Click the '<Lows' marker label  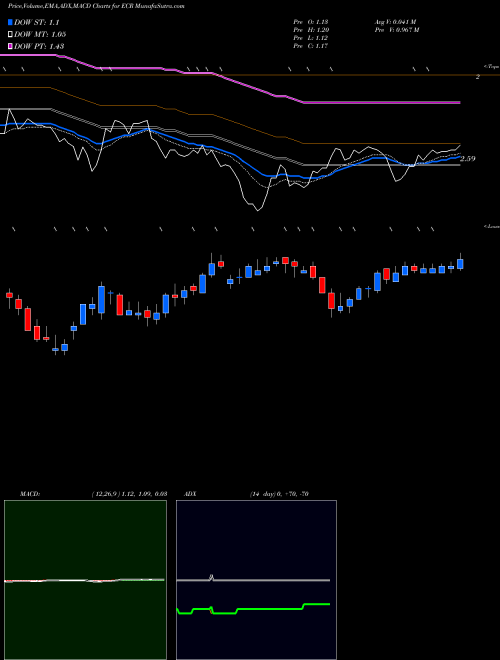tap(492, 226)
